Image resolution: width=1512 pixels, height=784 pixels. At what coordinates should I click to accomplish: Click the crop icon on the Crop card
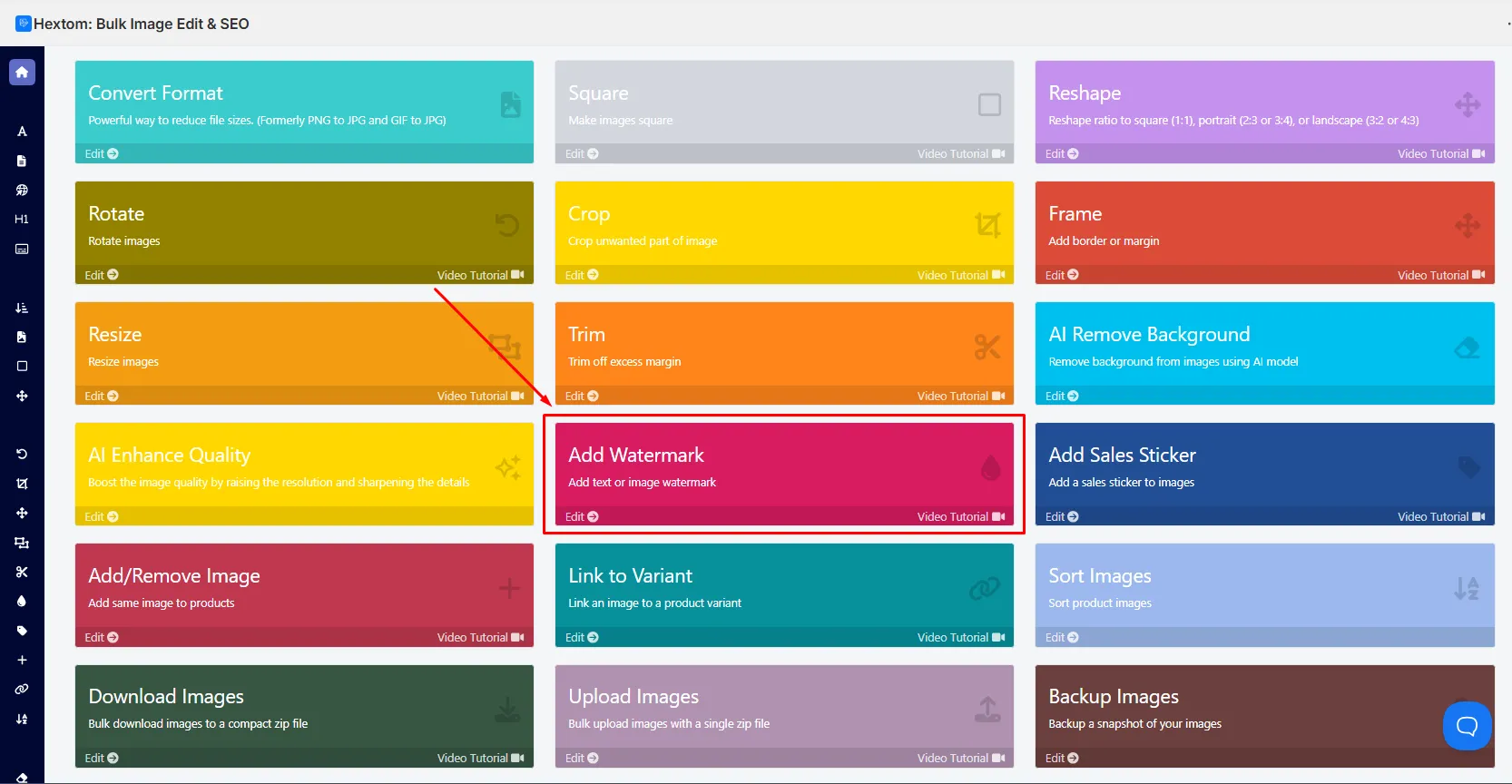pos(987,225)
